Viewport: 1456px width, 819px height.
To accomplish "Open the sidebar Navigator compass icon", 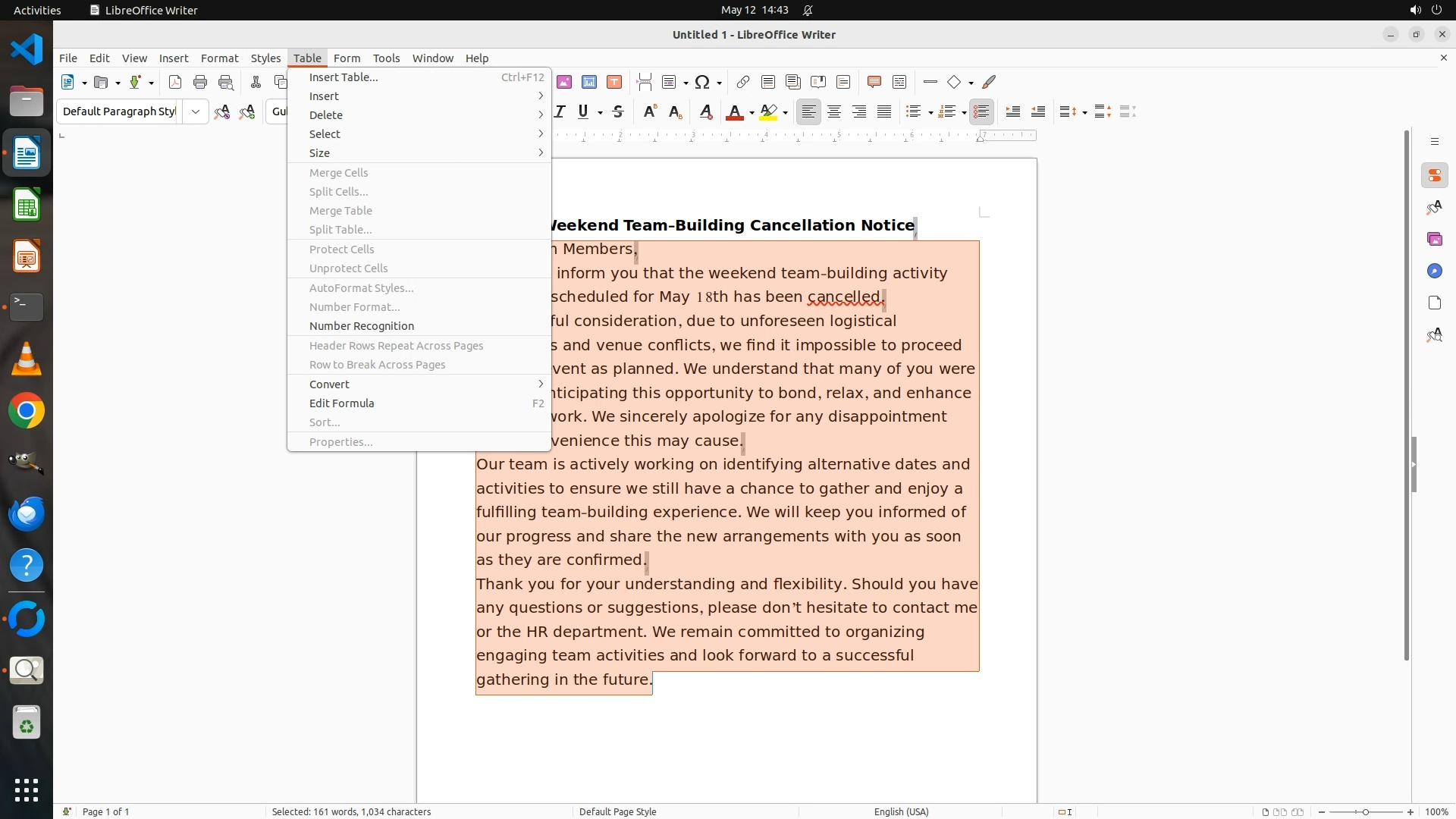I will 1434,271.
